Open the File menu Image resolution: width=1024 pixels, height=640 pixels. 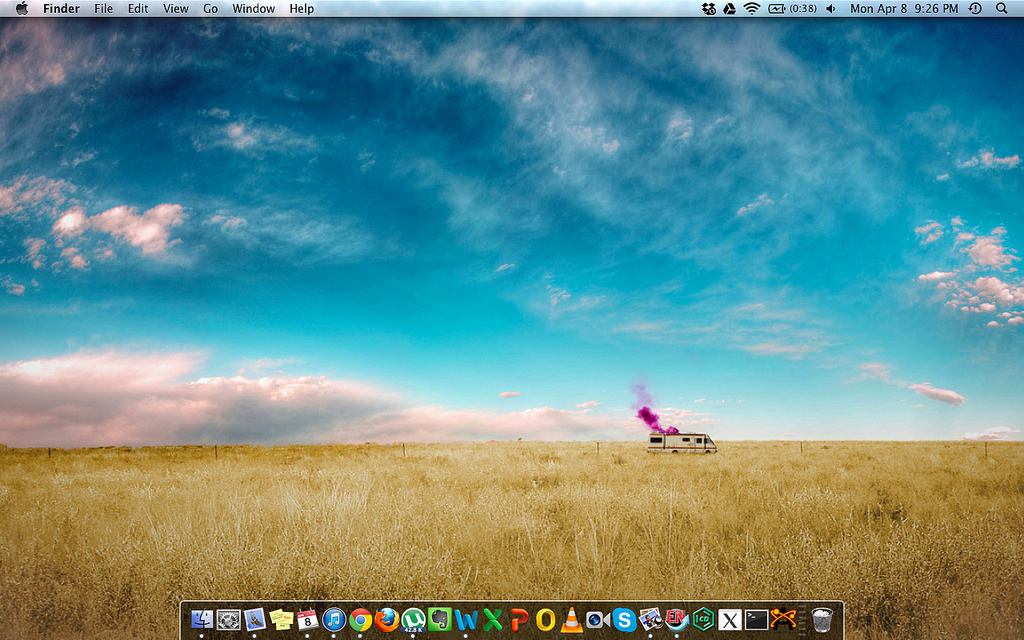point(103,8)
